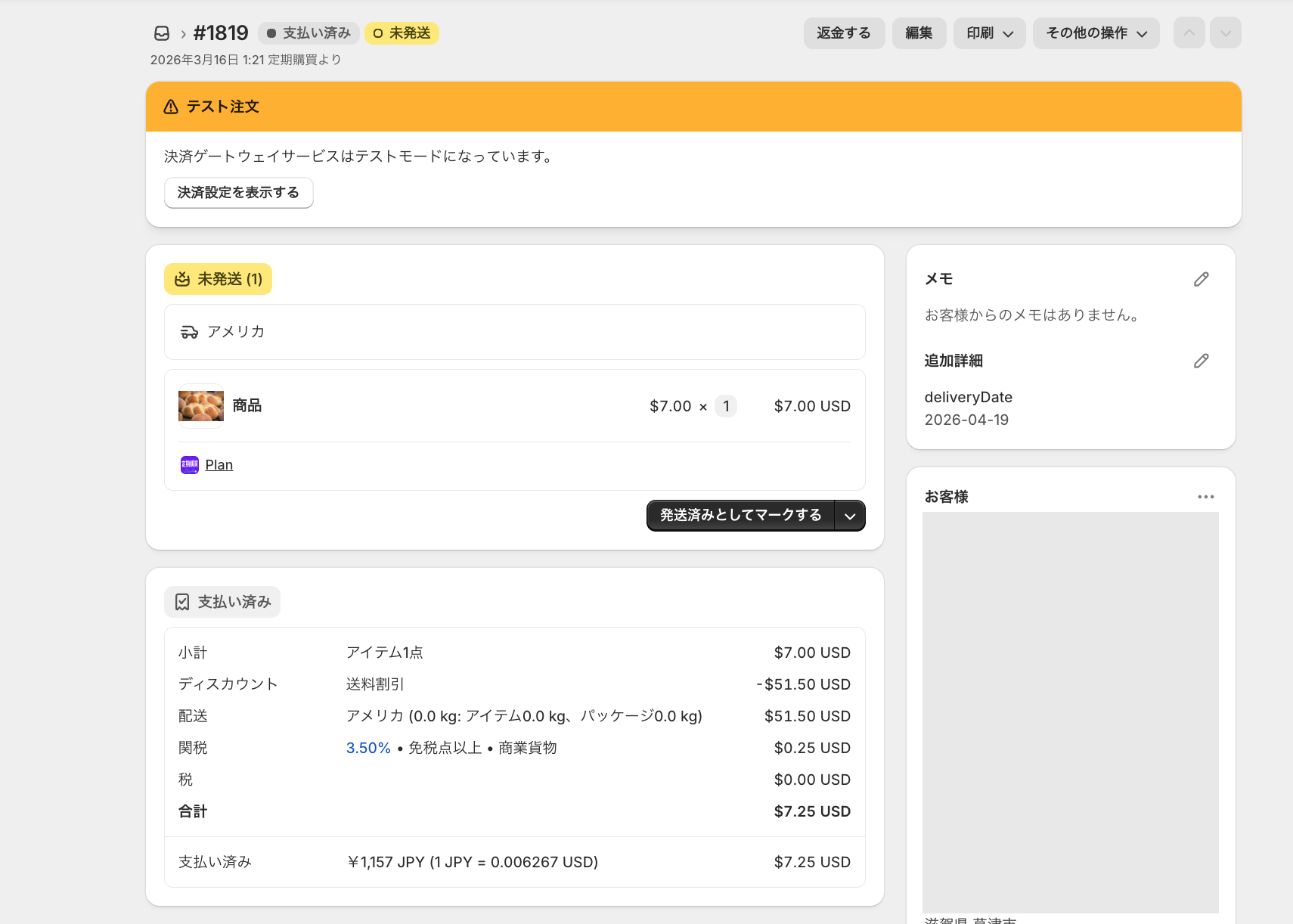
Task: Click the 返金する button
Action: [x=843, y=33]
